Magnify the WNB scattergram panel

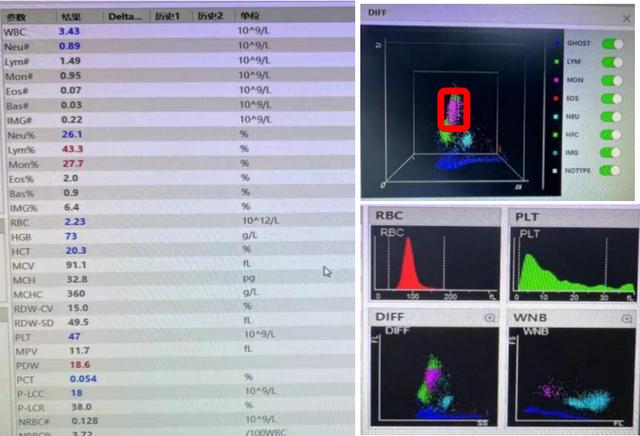(x=627, y=318)
